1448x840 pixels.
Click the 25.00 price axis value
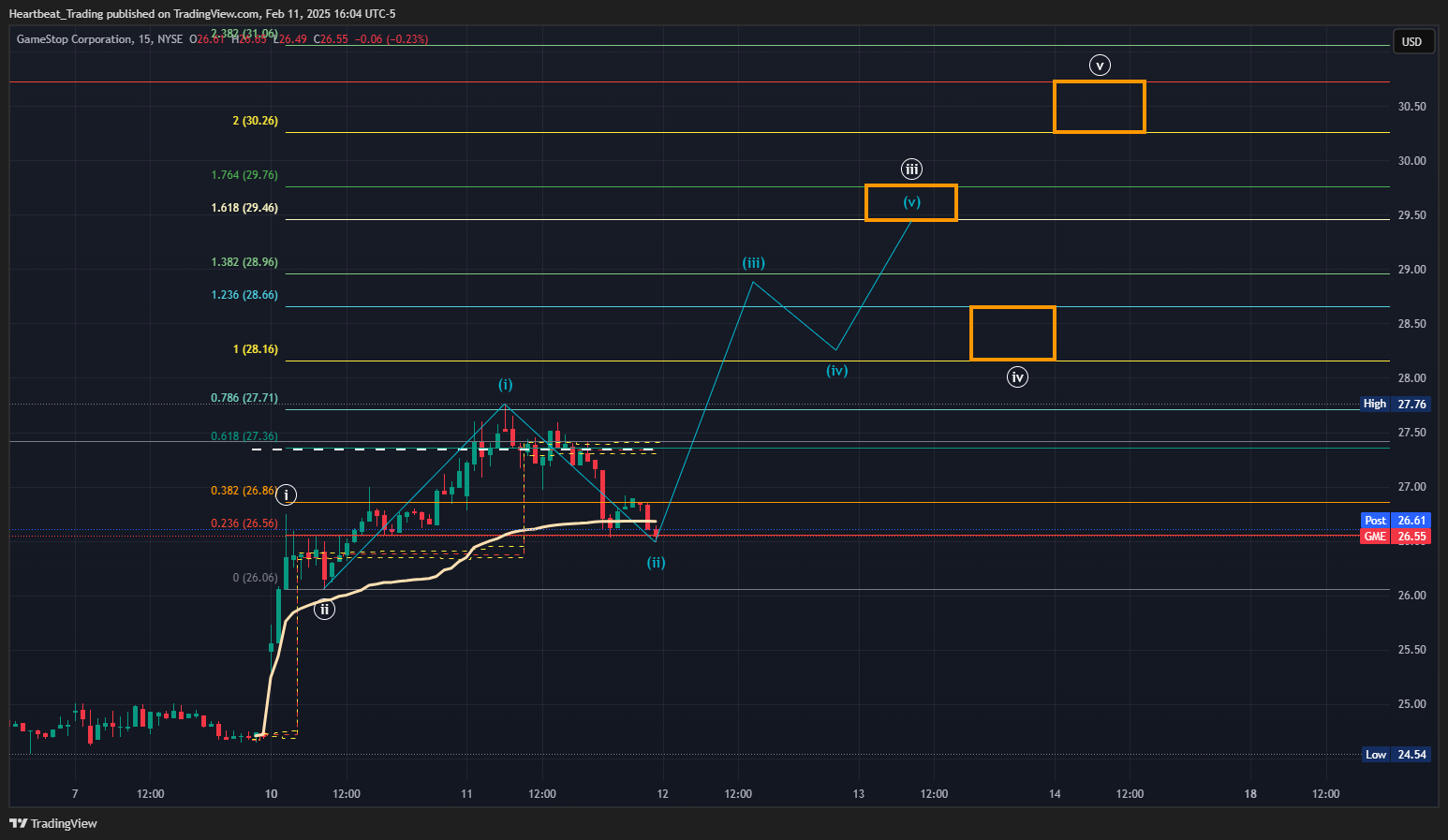1411,704
